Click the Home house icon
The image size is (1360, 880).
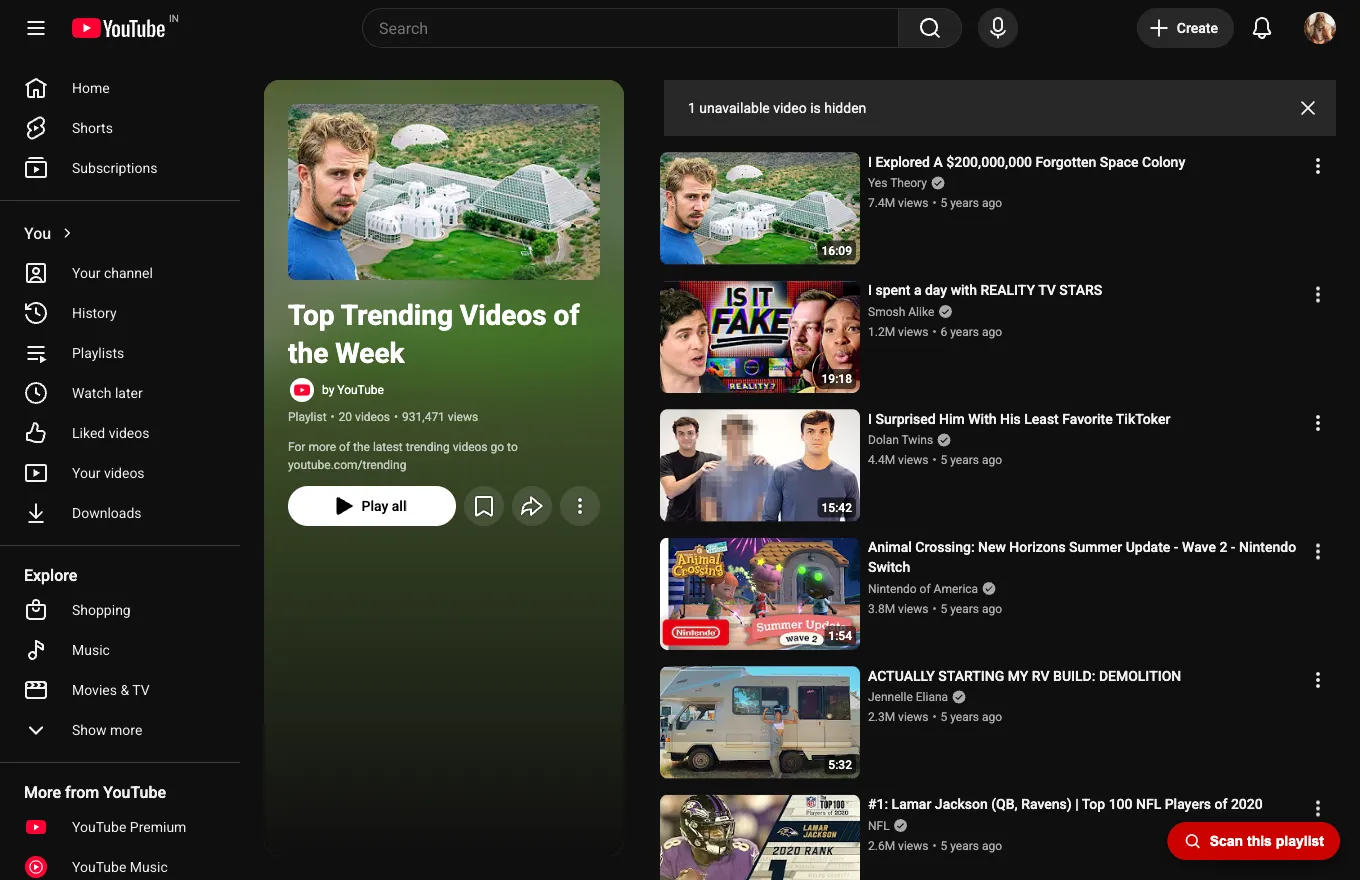[36, 88]
